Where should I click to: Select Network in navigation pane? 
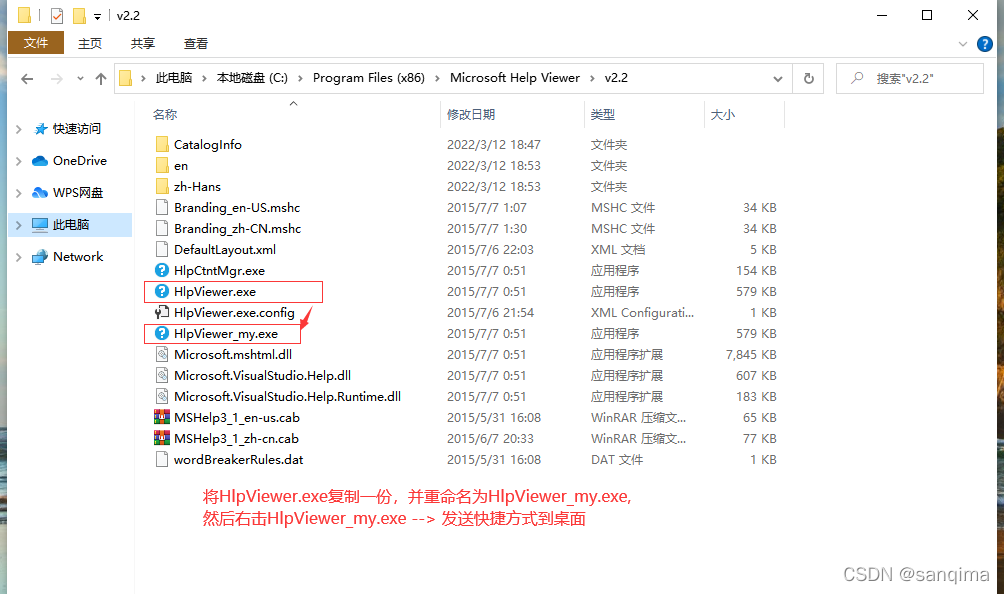(x=78, y=257)
